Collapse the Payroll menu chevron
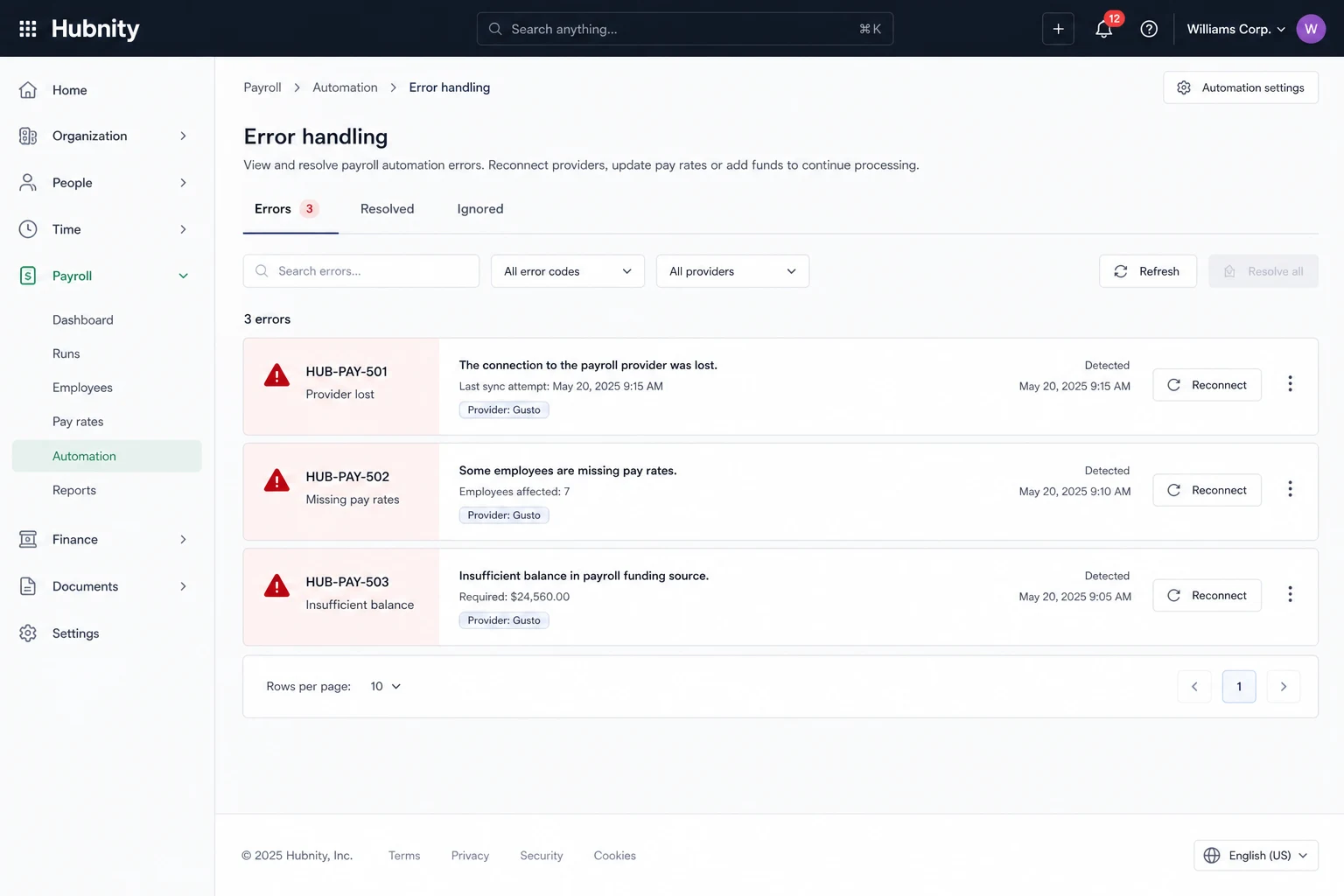The width and height of the screenshot is (1344, 896). click(183, 276)
